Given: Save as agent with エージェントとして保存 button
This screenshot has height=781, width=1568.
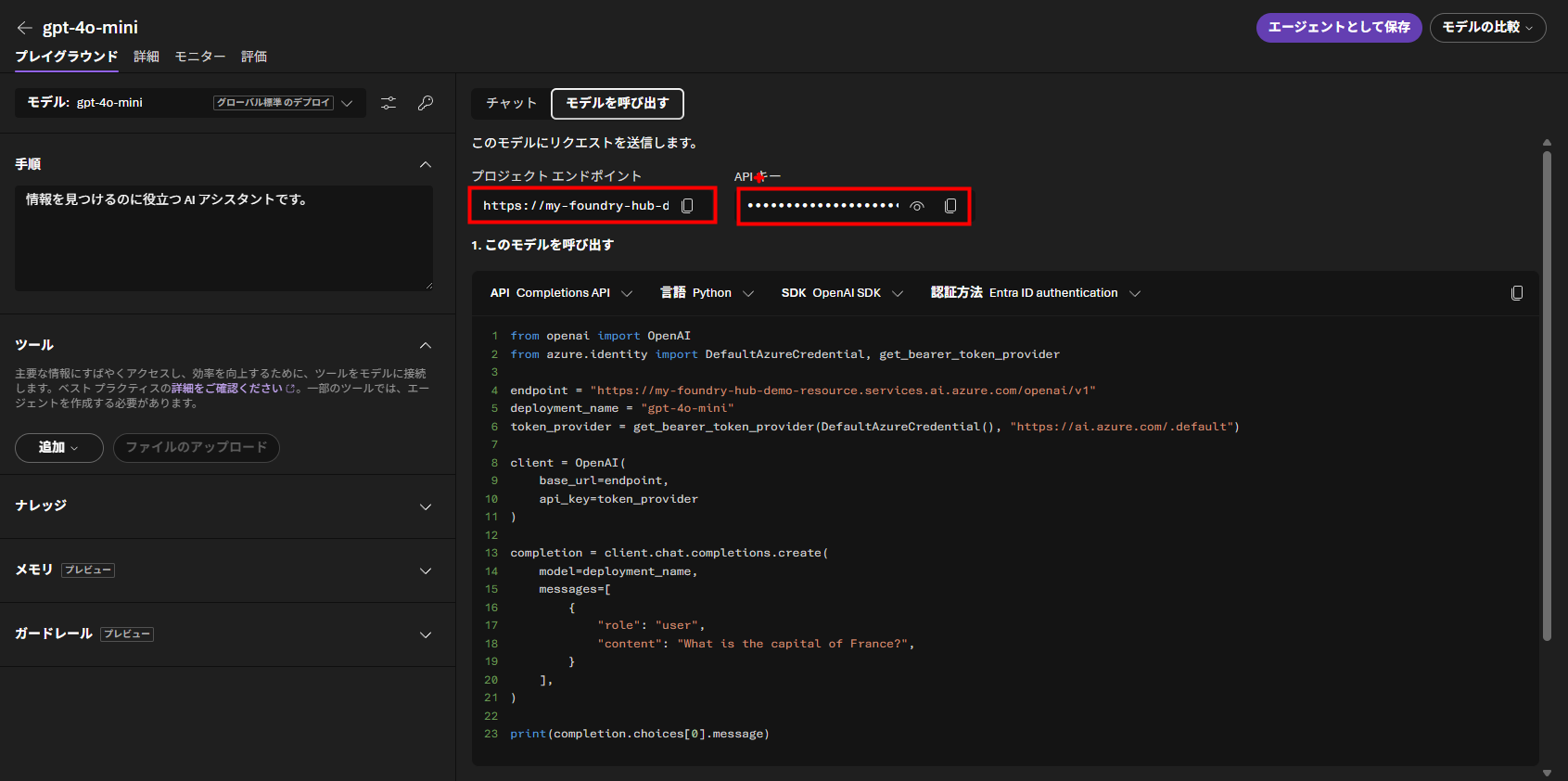Looking at the screenshot, I should pyautogui.click(x=1339, y=28).
